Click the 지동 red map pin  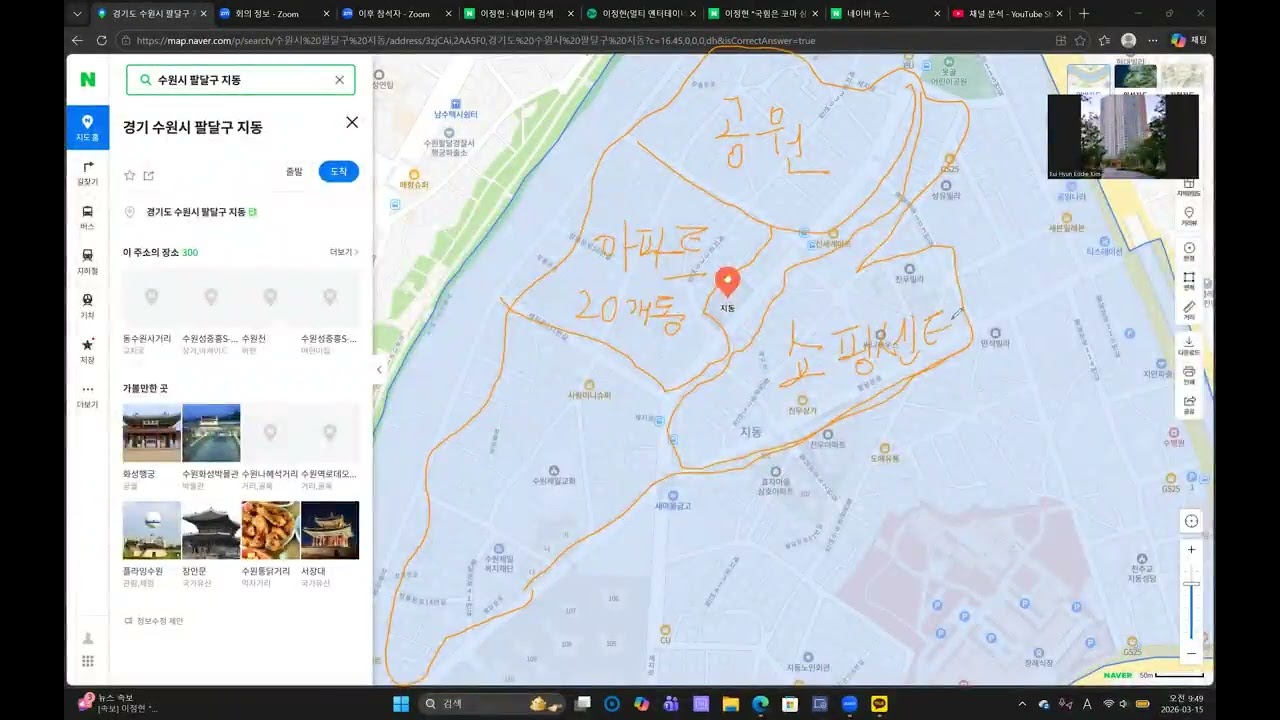point(728,282)
